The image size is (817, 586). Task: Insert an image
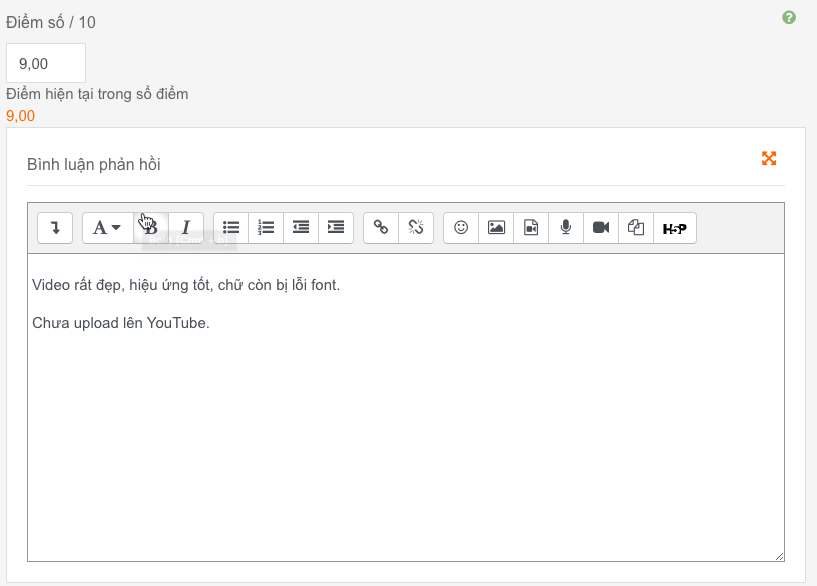[496, 228]
